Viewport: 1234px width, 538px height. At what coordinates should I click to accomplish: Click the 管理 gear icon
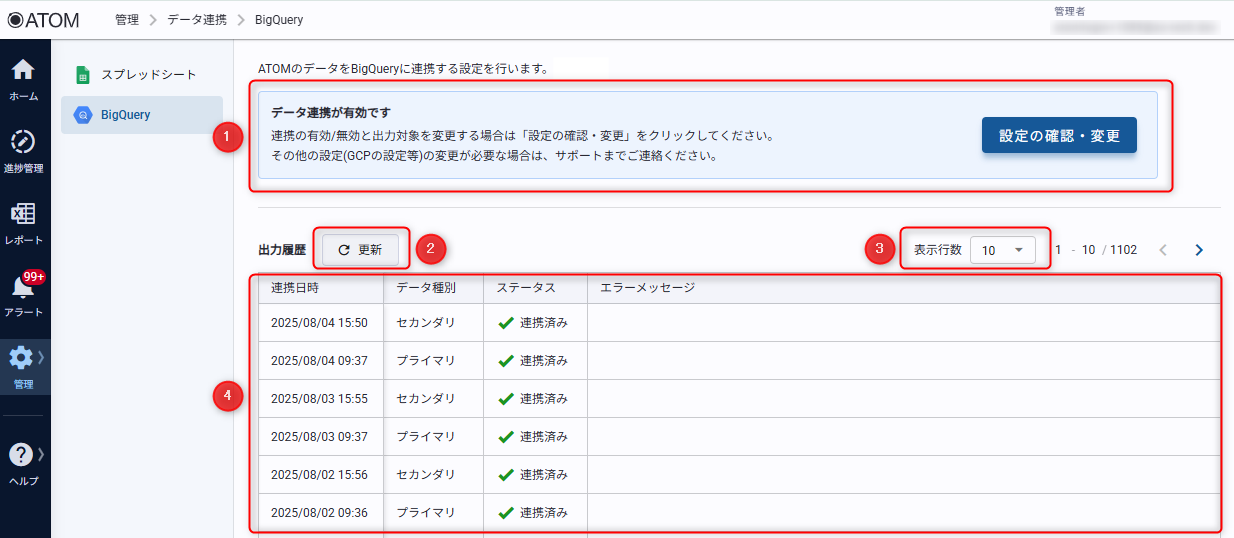click(21, 358)
